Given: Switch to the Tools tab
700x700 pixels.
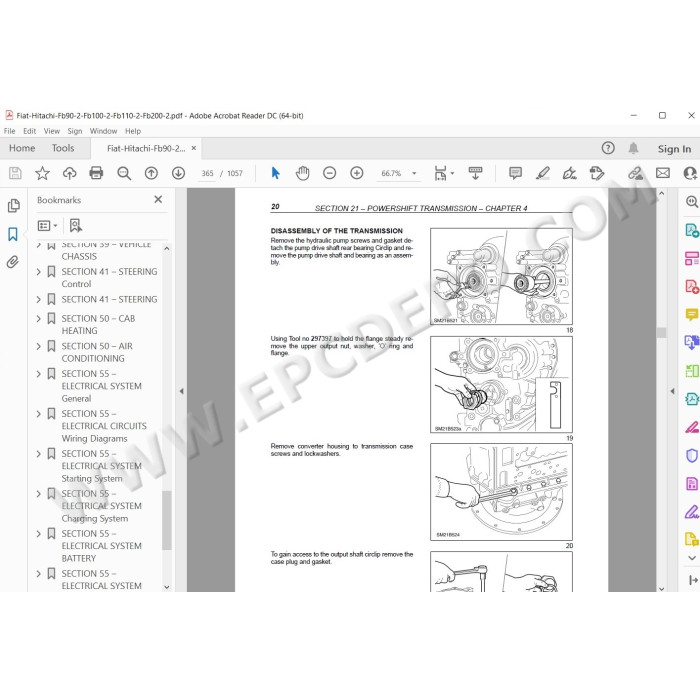Looking at the screenshot, I should (x=63, y=148).
